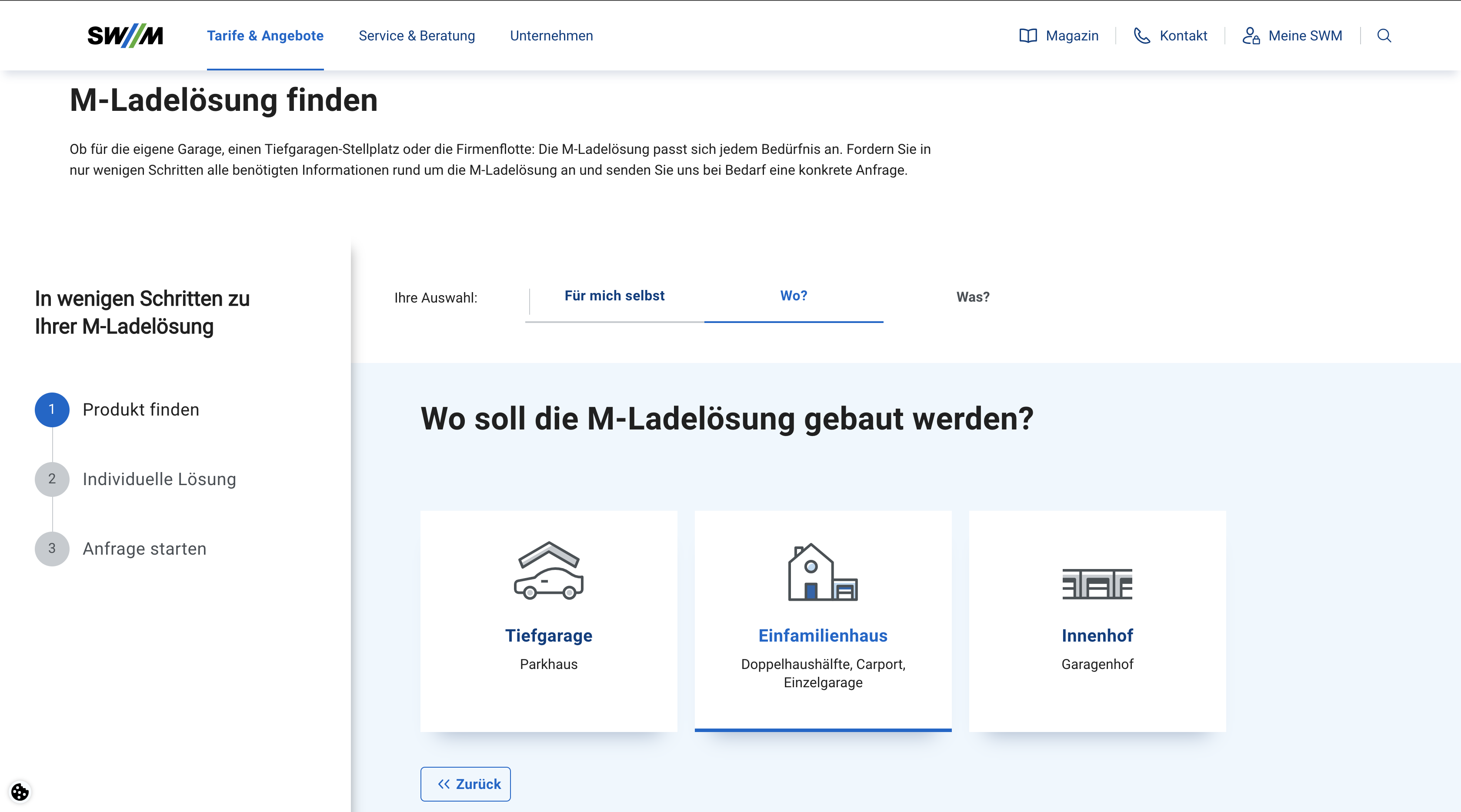Viewport: 1461px width, 812px height.
Task: Click 'Ihre Auswahl:' label
Action: (x=436, y=298)
